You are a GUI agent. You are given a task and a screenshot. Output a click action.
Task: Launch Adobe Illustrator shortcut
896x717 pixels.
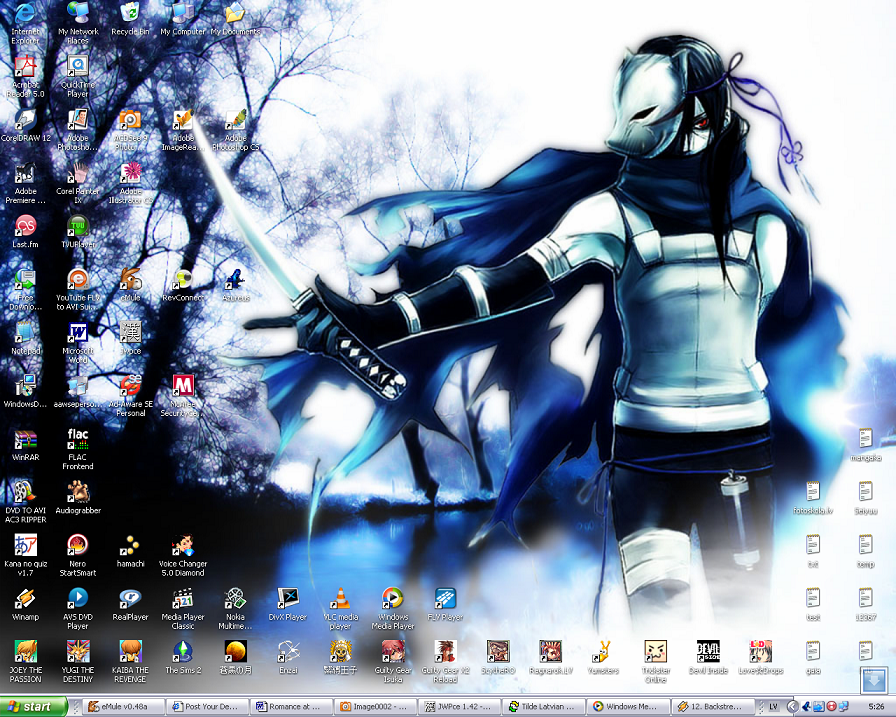(130, 173)
